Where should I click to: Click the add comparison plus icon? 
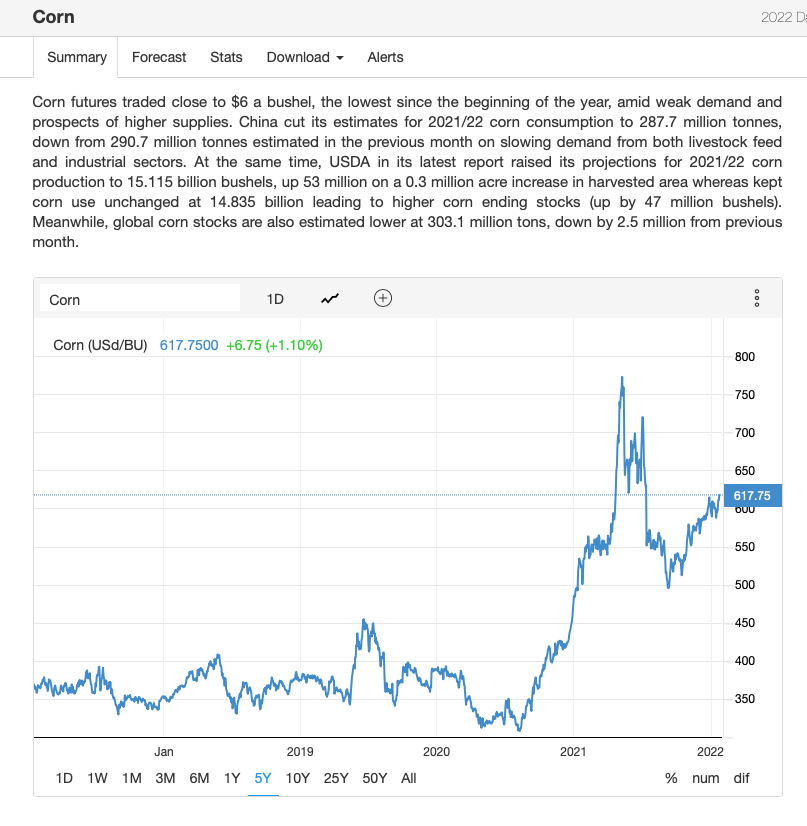382,298
